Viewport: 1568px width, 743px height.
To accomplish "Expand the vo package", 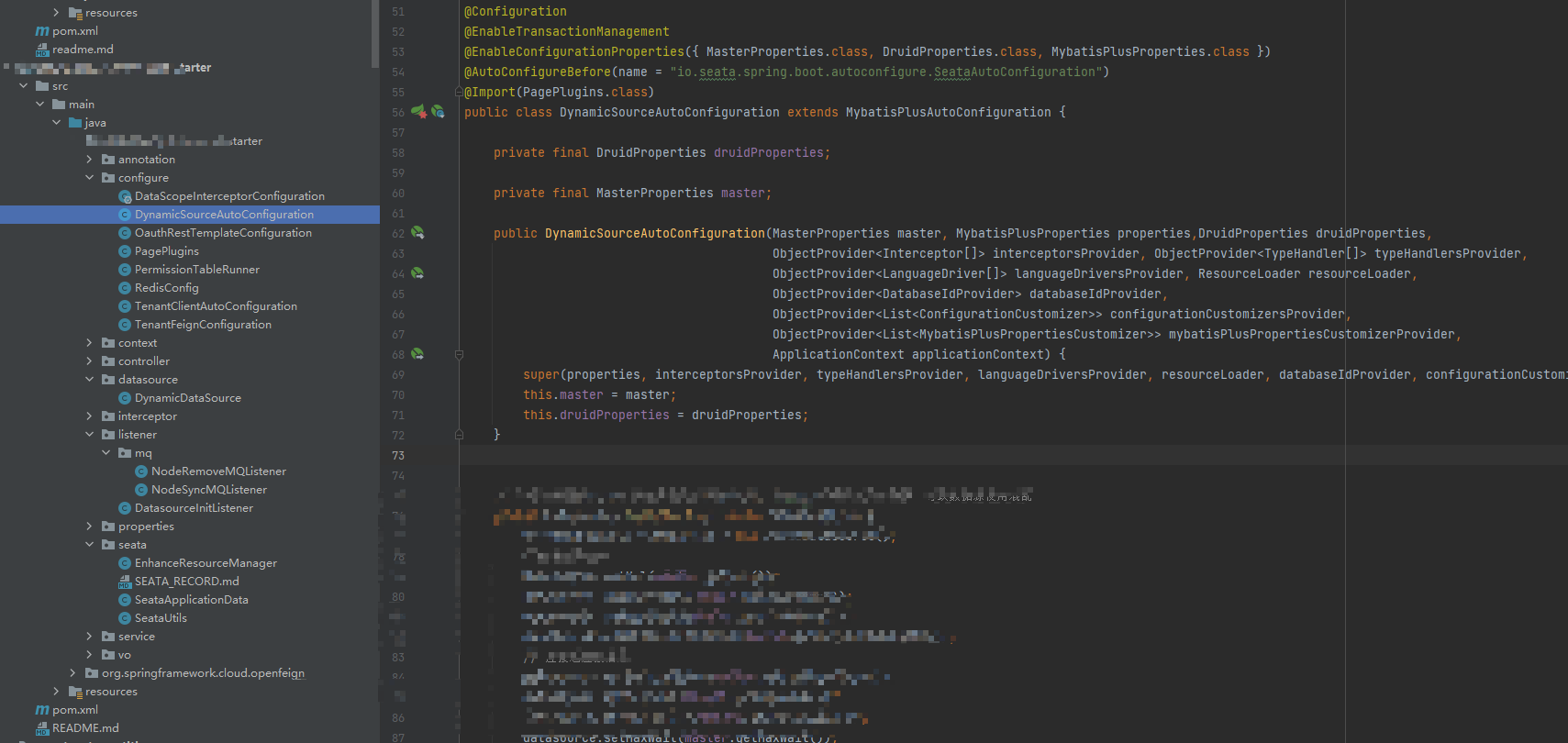I will (89, 655).
